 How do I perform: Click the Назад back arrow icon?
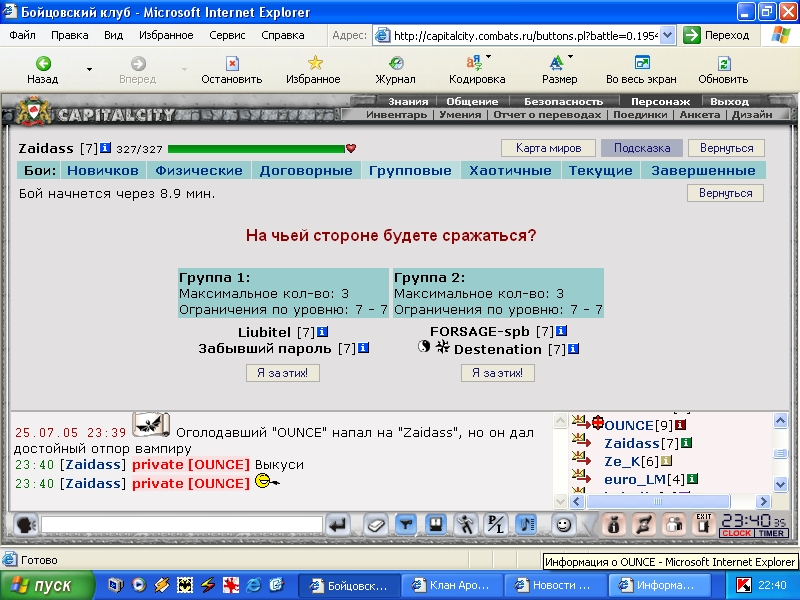point(43,63)
